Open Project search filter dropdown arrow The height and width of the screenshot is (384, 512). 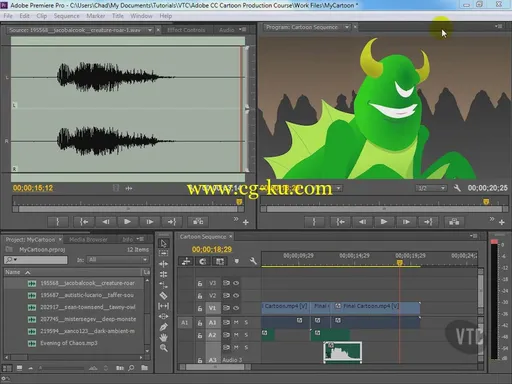click(x=15, y=259)
